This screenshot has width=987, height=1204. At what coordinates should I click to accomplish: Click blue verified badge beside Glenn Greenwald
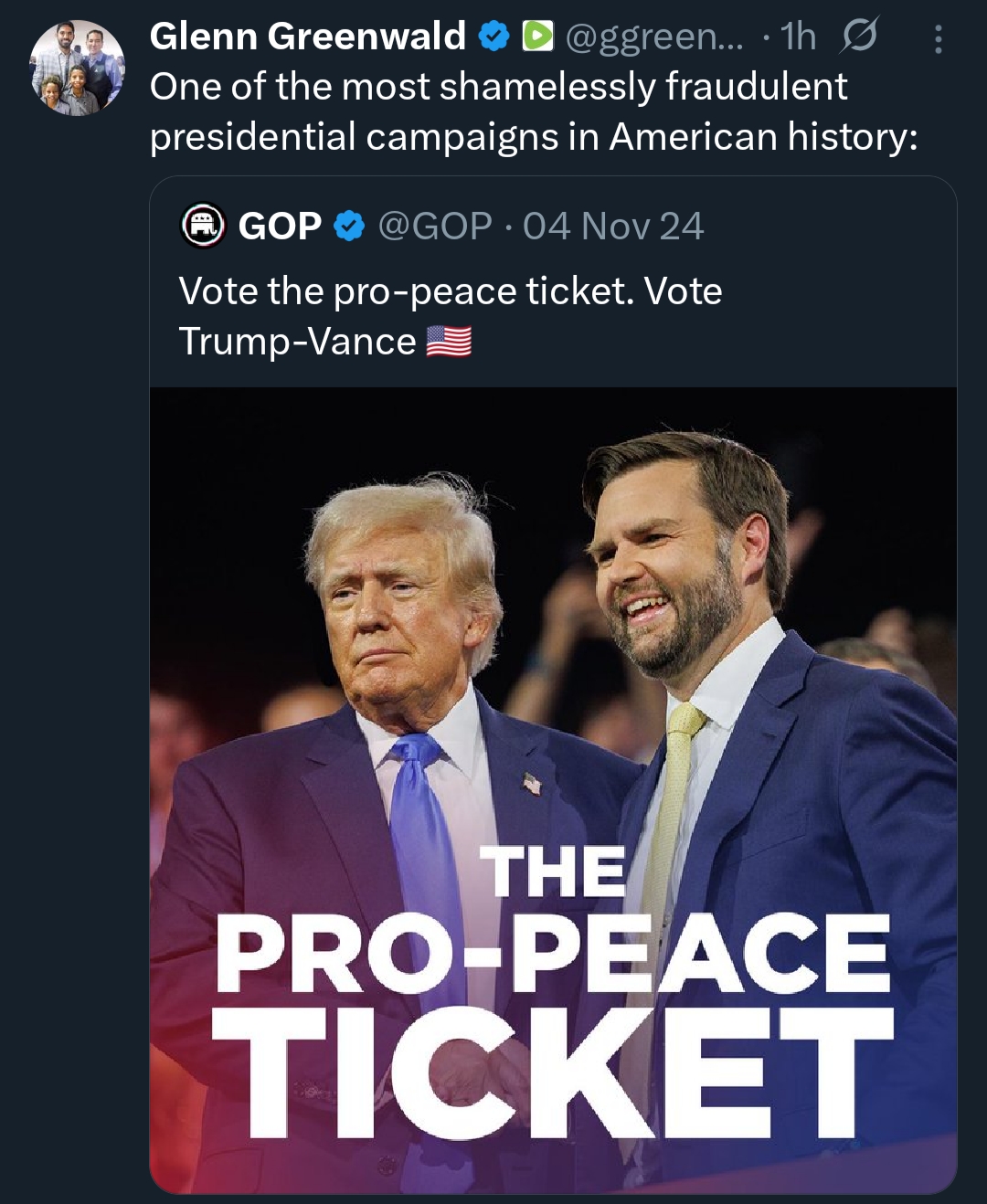click(493, 37)
